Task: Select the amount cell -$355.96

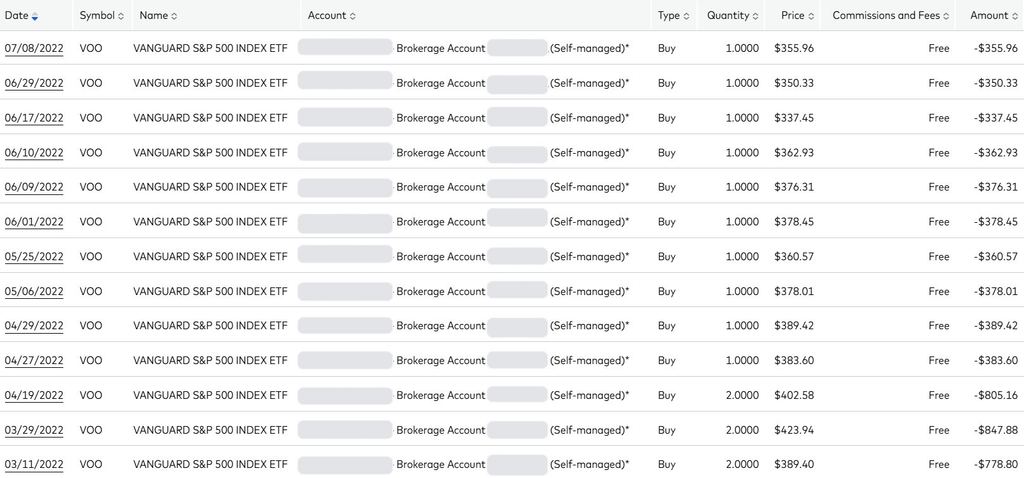Action: coord(995,48)
